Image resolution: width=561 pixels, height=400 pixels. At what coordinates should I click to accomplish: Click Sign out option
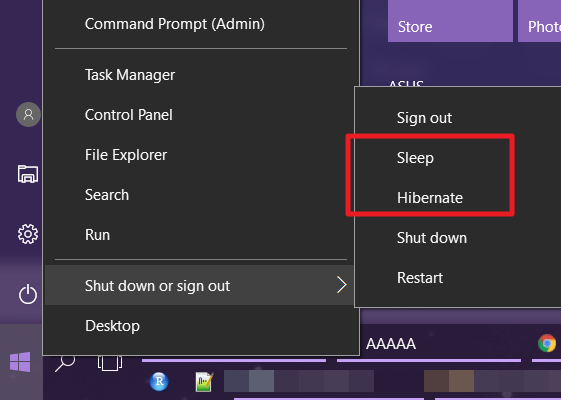pos(424,118)
